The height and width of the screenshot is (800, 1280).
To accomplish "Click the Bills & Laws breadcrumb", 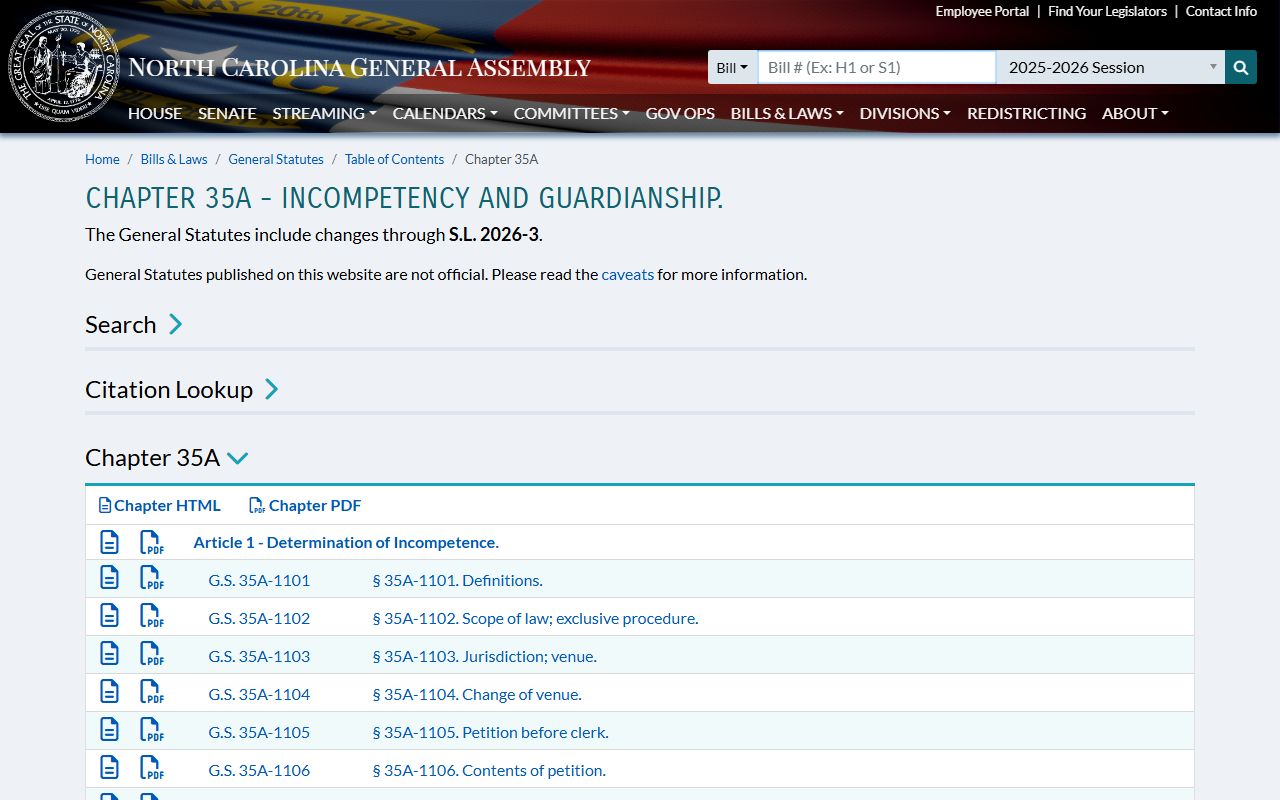I will tap(174, 159).
